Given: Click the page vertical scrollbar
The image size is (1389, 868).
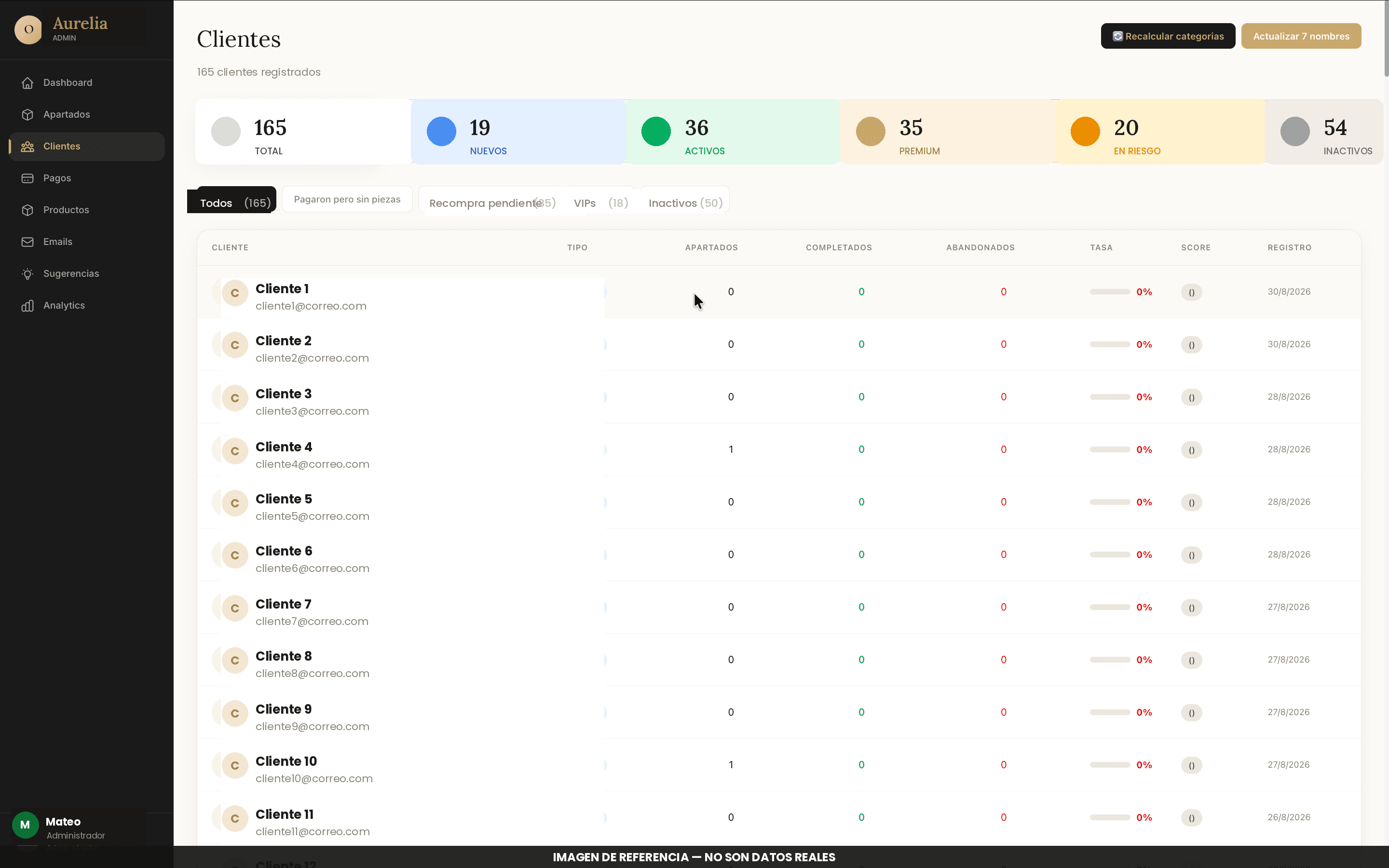Looking at the screenshot, I should [x=1386, y=38].
